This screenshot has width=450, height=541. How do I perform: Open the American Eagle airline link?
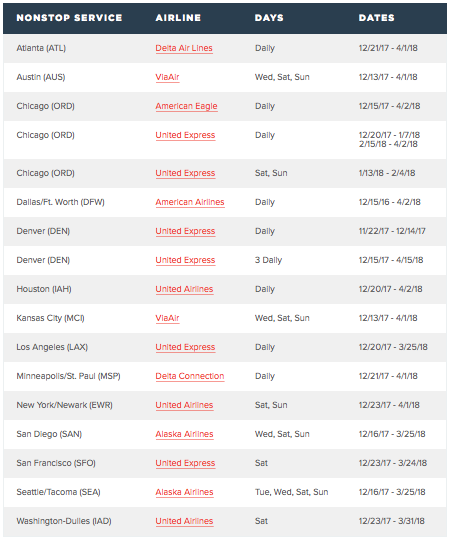186,106
